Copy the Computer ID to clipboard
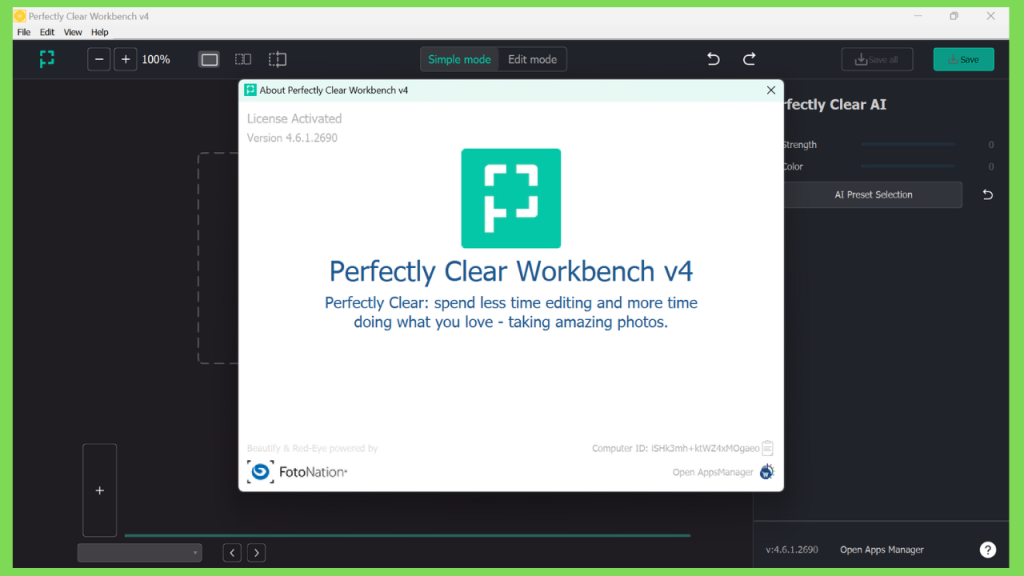The height and width of the screenshot is (576, 1024). point(768,448)
